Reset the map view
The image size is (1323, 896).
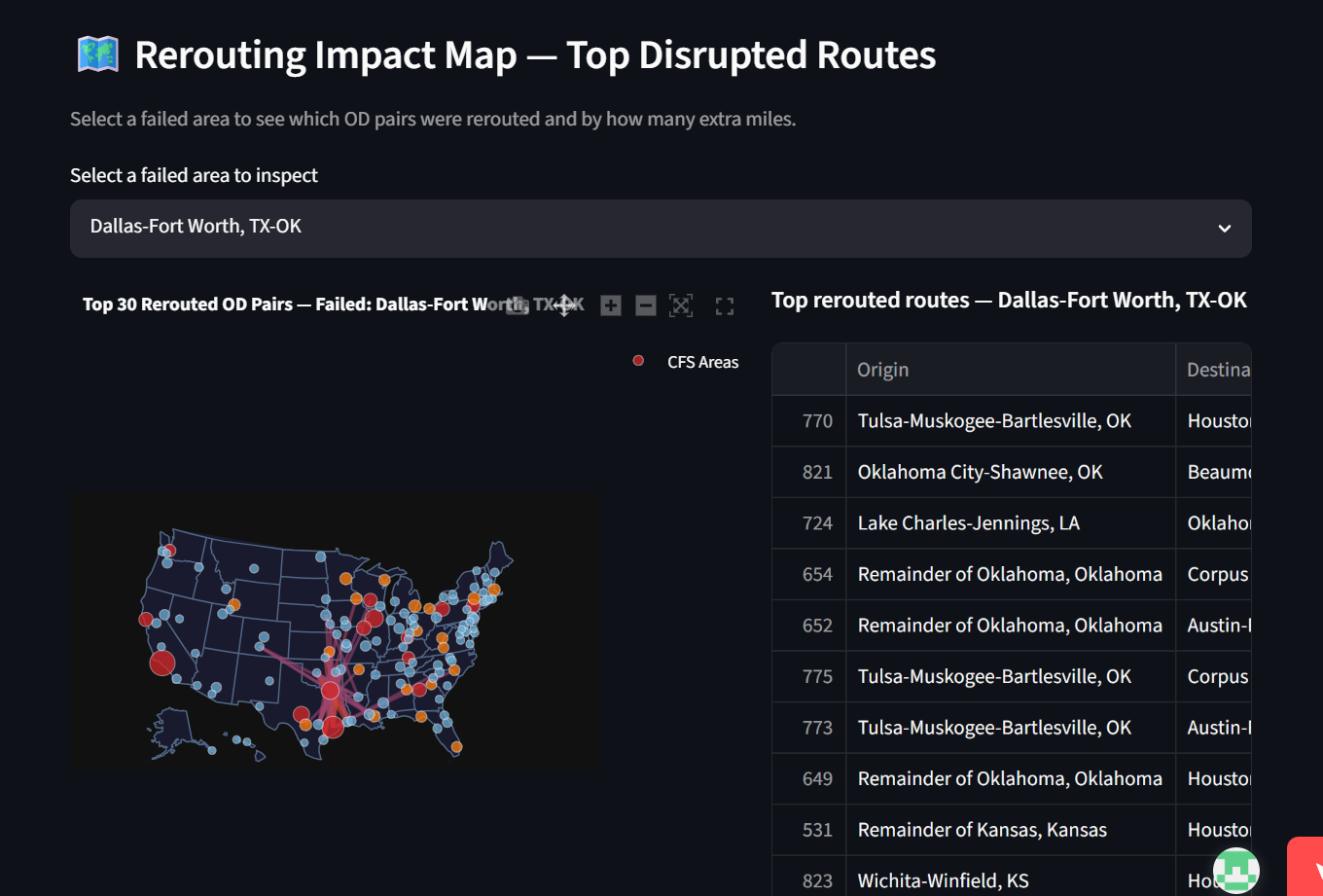[x=681, y=305]
